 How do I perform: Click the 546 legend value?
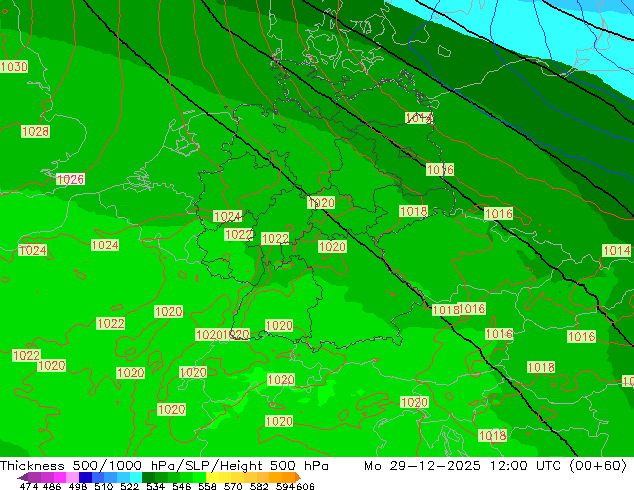click(181, 486)
